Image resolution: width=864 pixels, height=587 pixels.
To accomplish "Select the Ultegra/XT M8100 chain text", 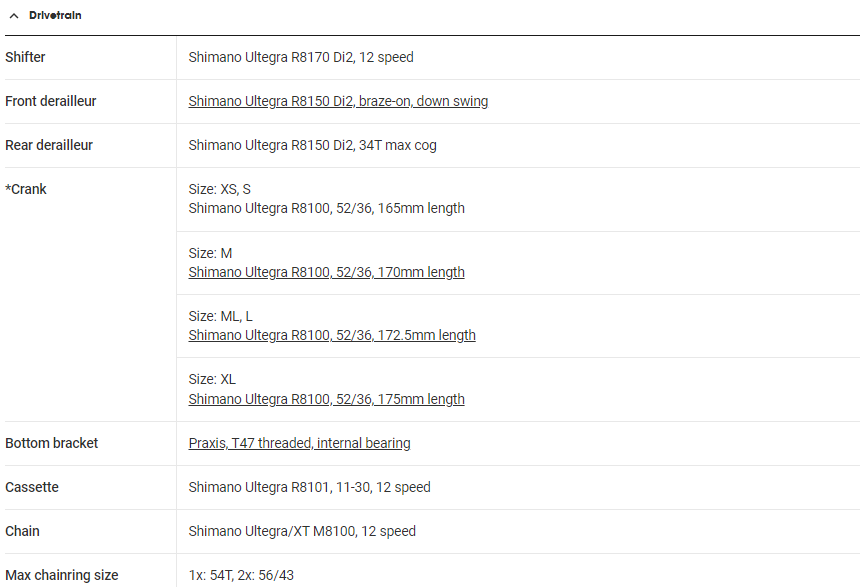I will [302, 531].
